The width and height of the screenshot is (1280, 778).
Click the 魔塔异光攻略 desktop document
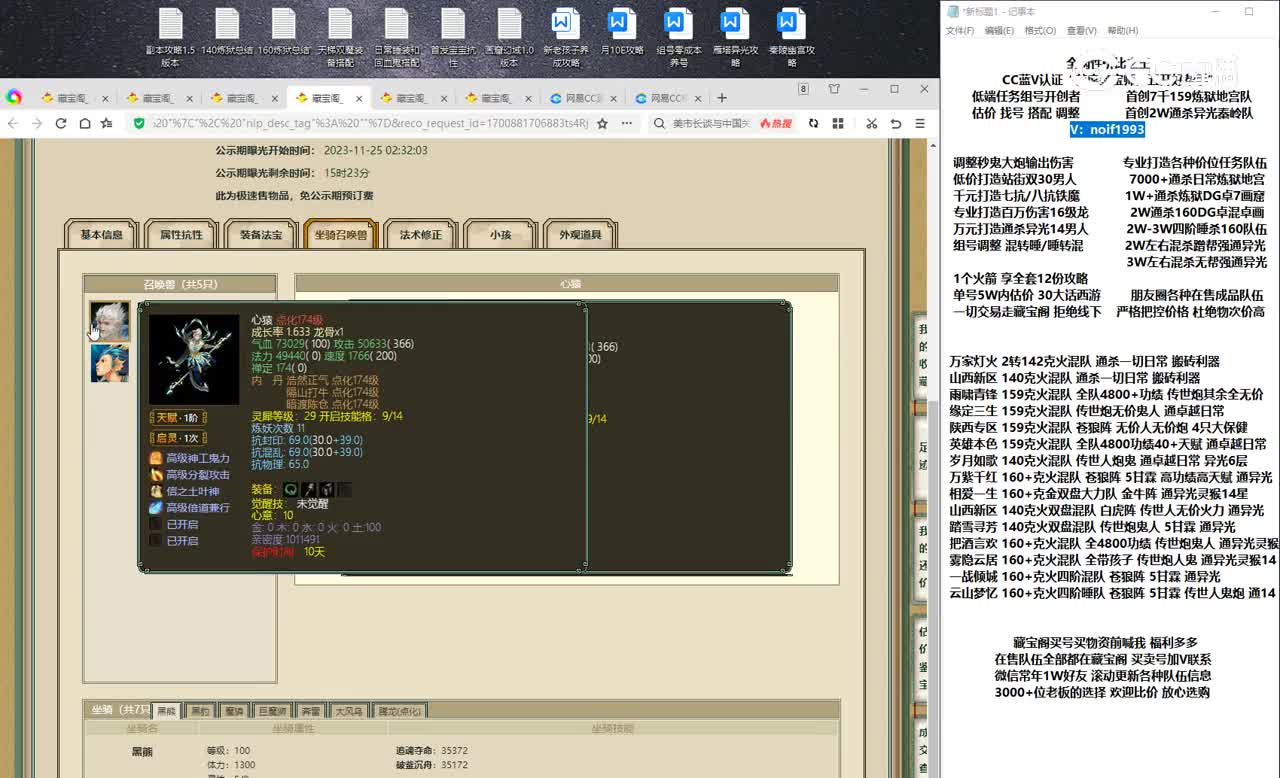tap(735, 38)
